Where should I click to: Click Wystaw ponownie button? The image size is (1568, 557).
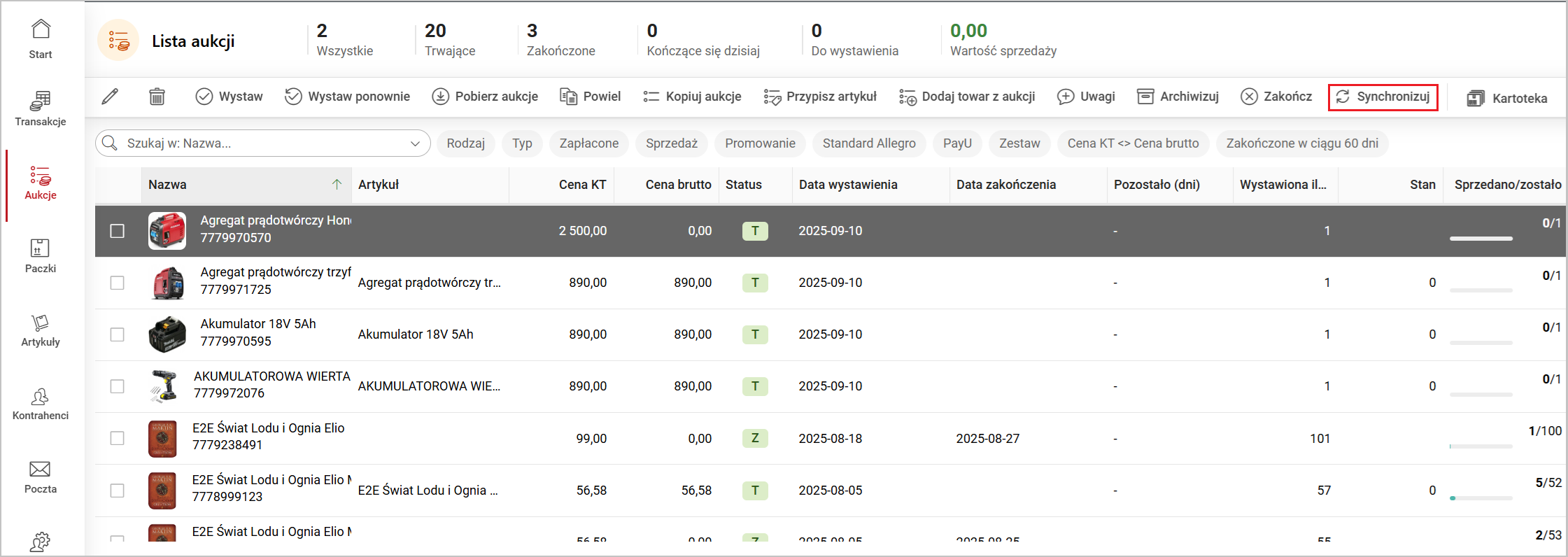click(348, 97)
